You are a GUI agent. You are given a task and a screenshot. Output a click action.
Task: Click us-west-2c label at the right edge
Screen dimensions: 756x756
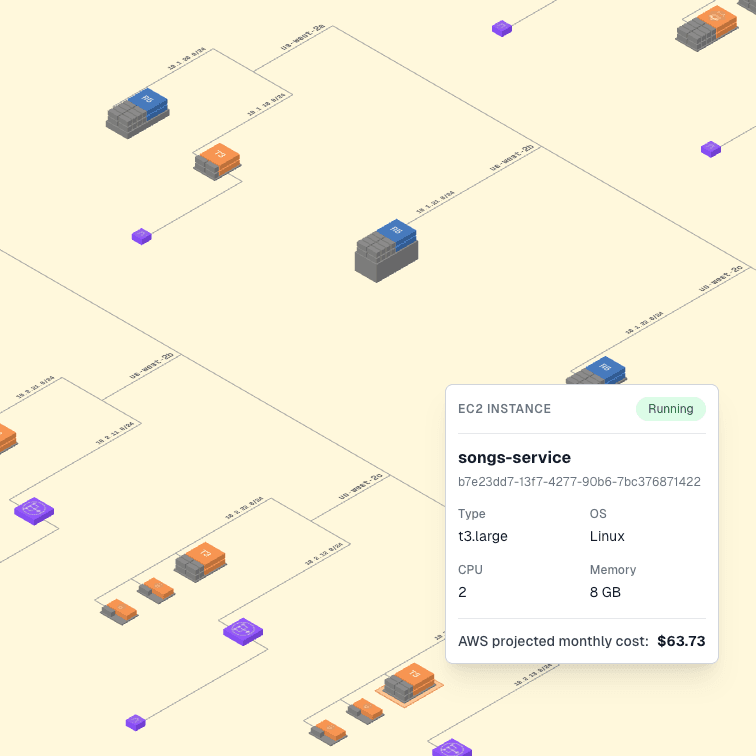(721, 278)
